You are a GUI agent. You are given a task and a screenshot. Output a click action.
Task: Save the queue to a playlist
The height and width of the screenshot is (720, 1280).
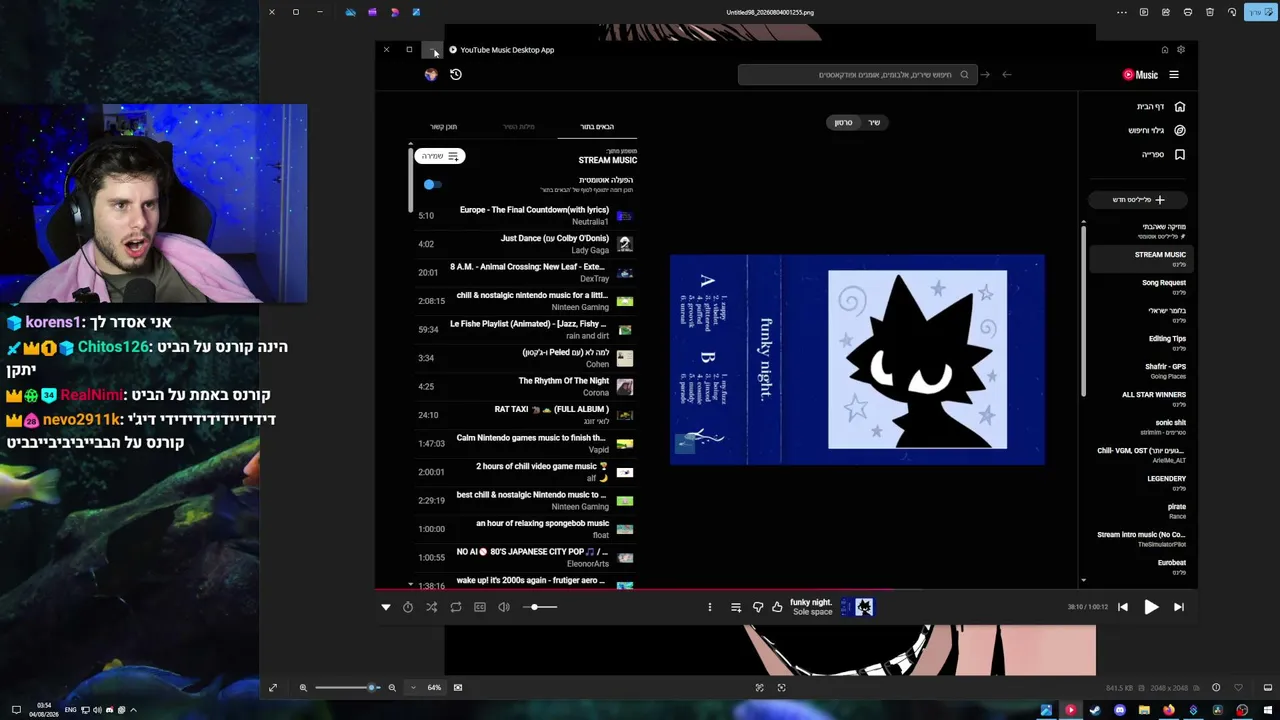pyautogui.click(x=440, y=156)
